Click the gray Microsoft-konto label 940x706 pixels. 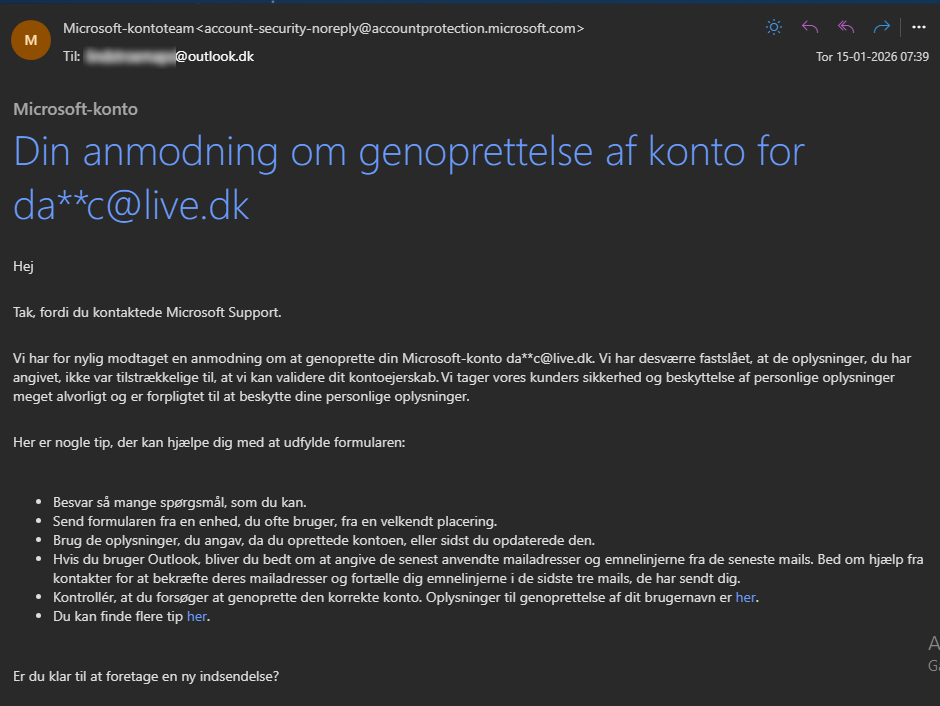click(x=76, y=109)
